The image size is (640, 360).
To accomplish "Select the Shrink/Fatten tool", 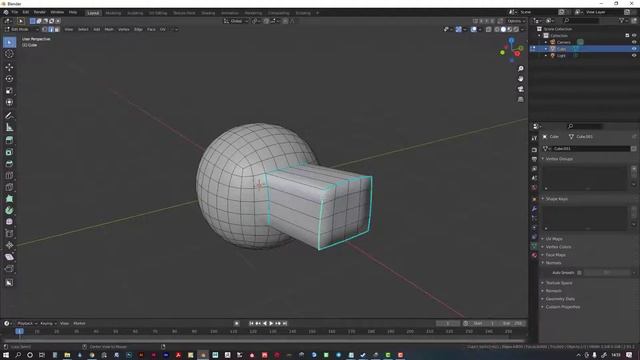I will click(9, 245).
